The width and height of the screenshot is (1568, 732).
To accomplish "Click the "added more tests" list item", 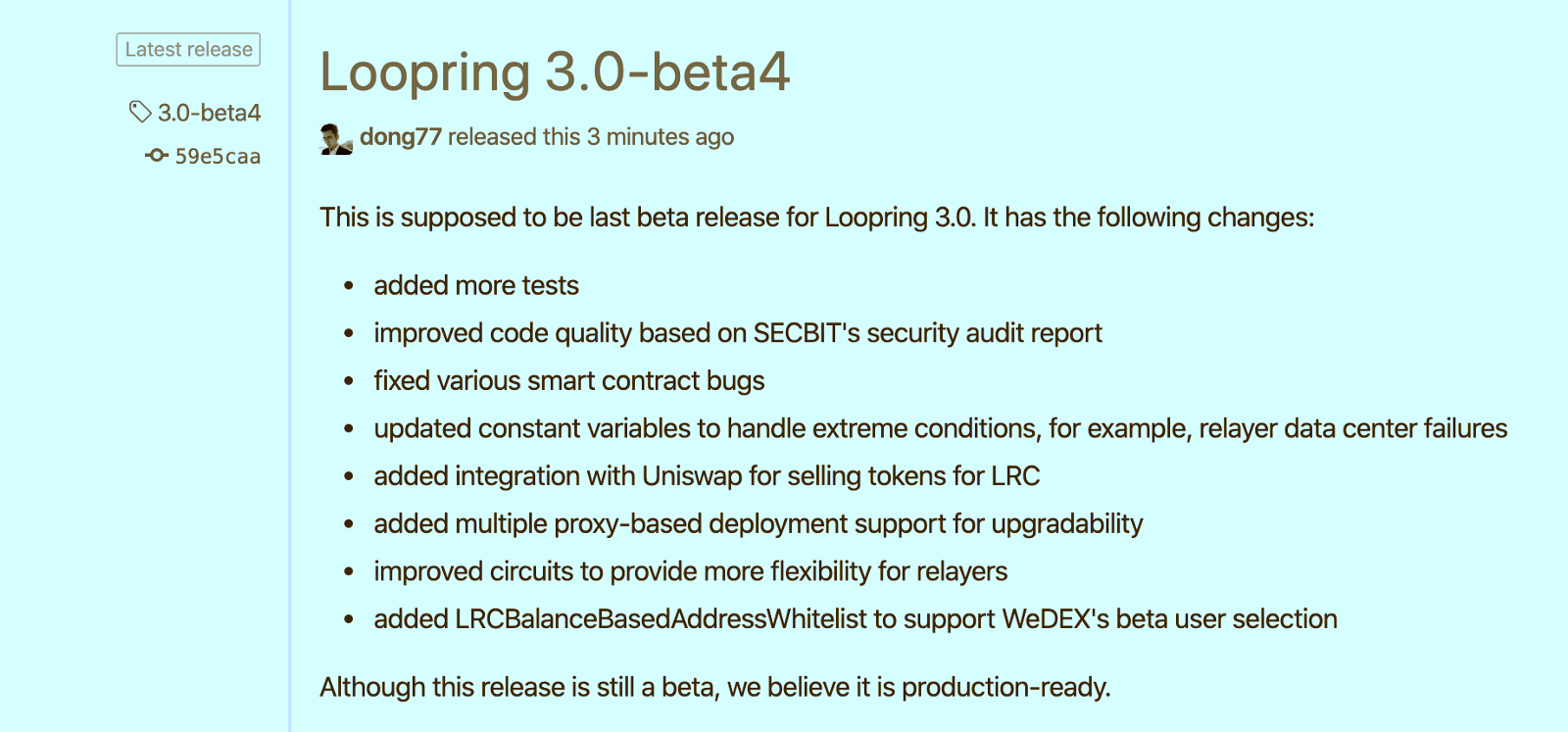I will coord(475,285).
